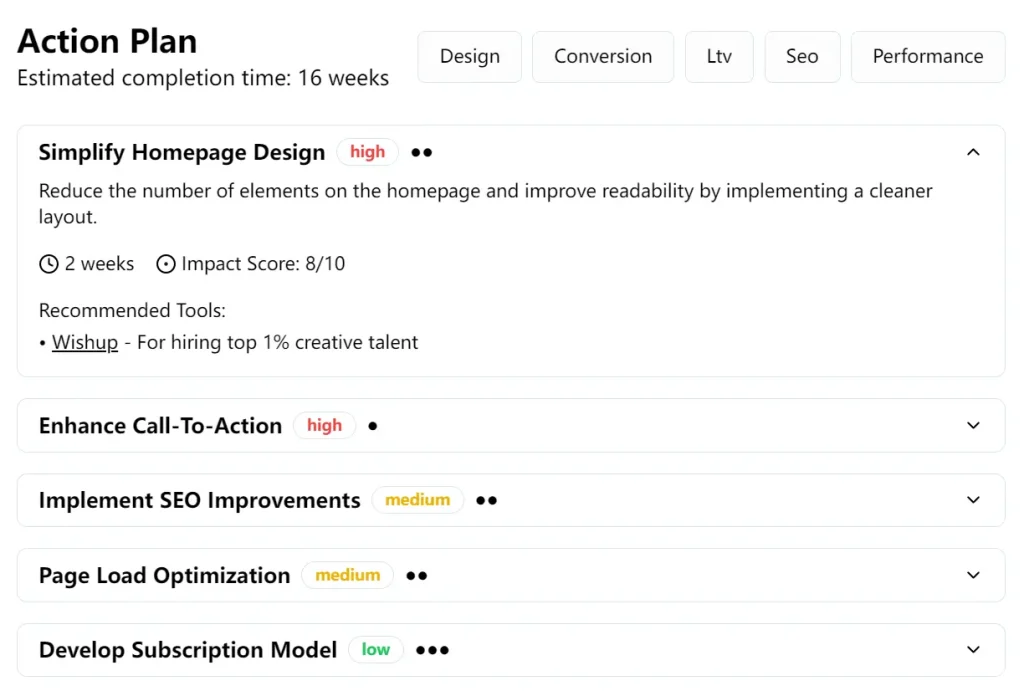Click the Impact Score circle icon

166,263
